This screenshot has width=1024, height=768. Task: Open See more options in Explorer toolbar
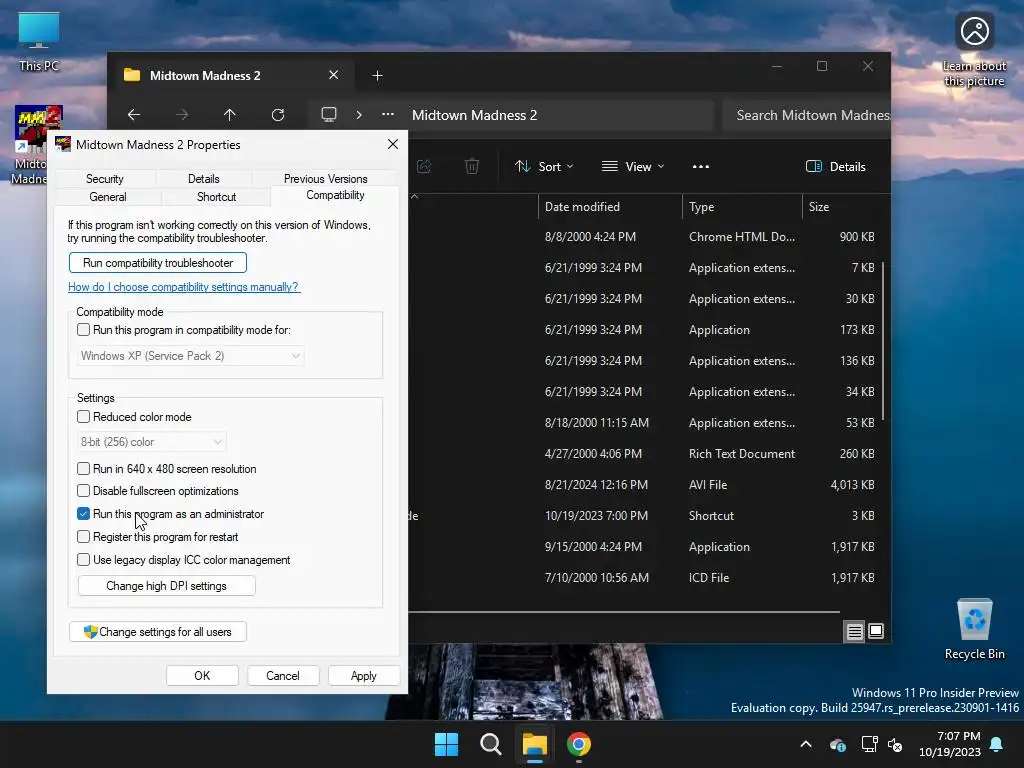point(701,167)
